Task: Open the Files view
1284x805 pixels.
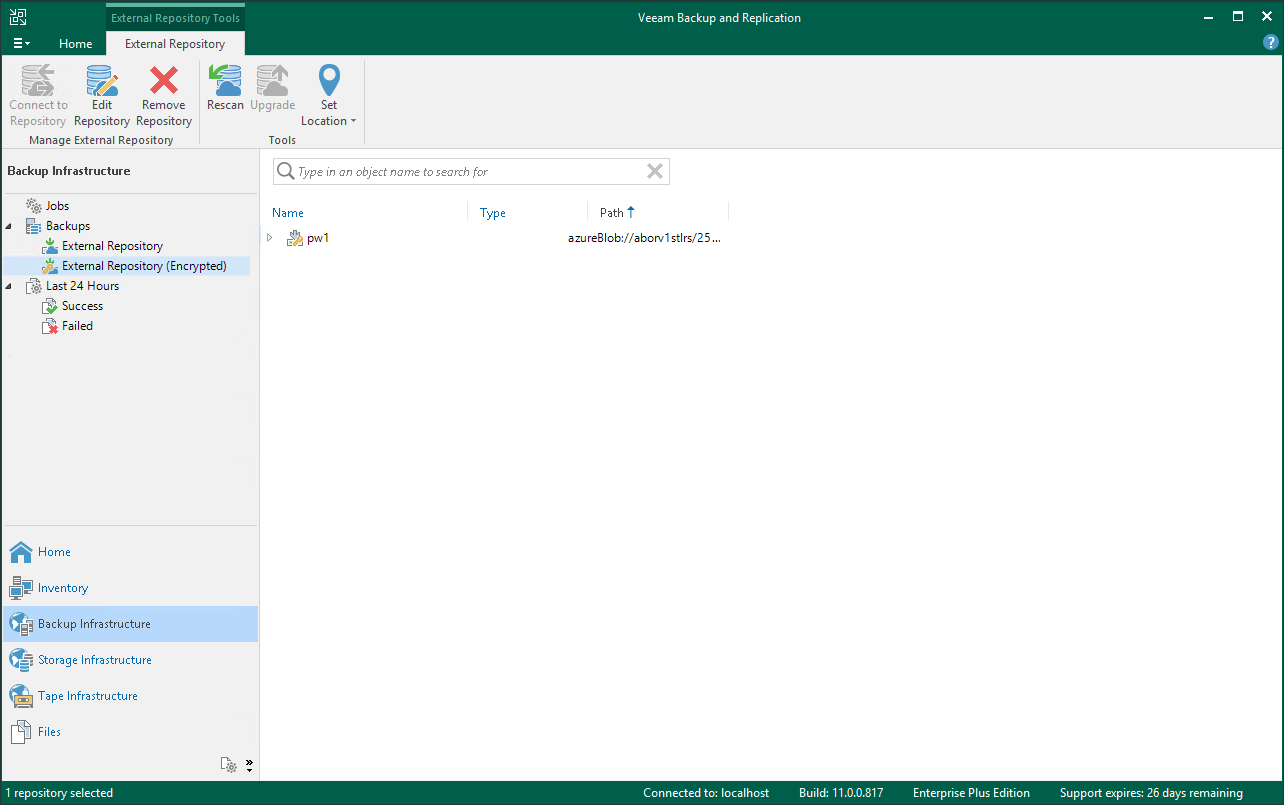Action: click(47, 731)
